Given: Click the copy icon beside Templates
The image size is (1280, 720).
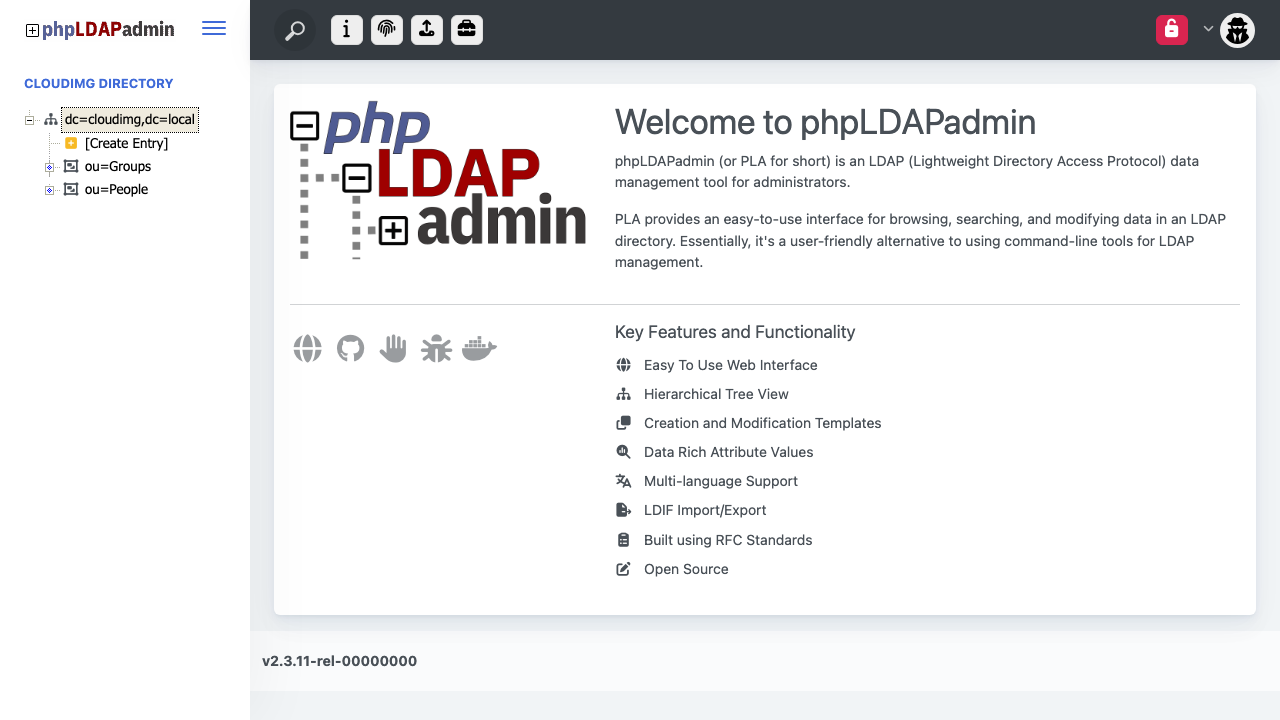Looking at the screenshot, I should (623, 423).
